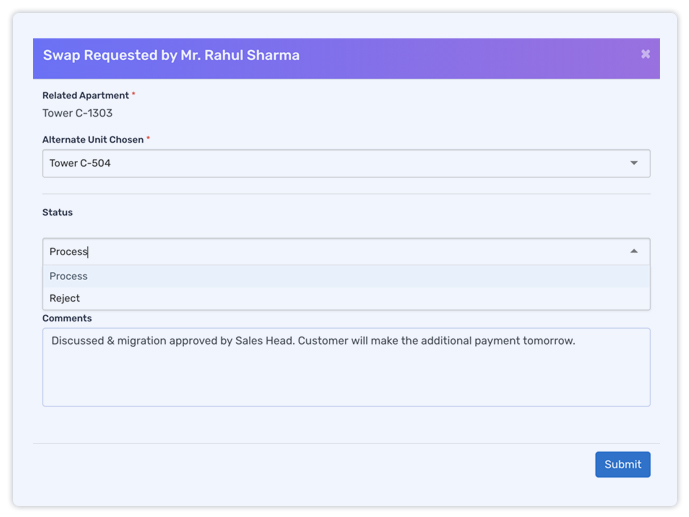
Task: Click the red required asterisk beside Related Apartment
Action: [x=134, y=94]
